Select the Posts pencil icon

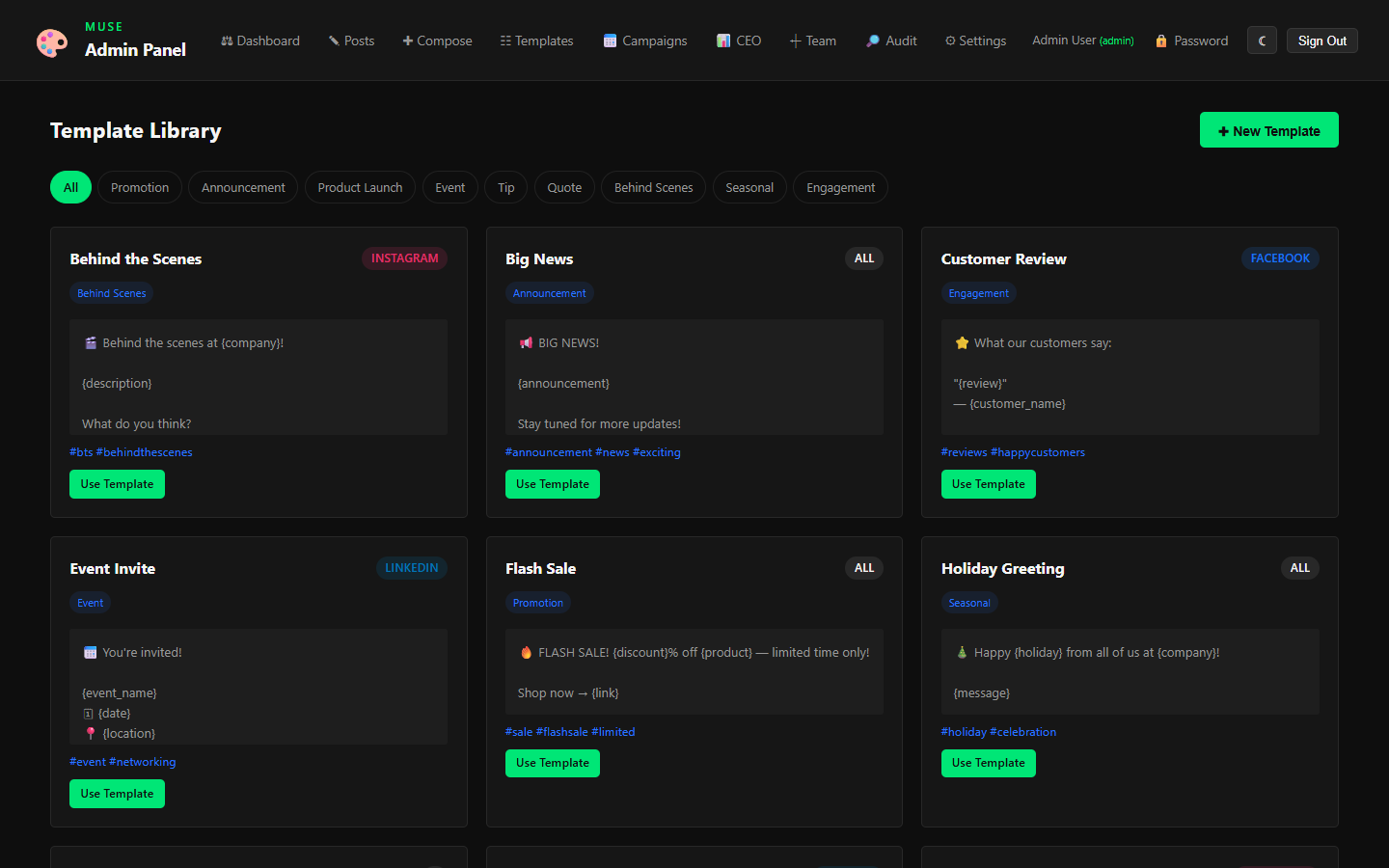[x=332, y=41]
